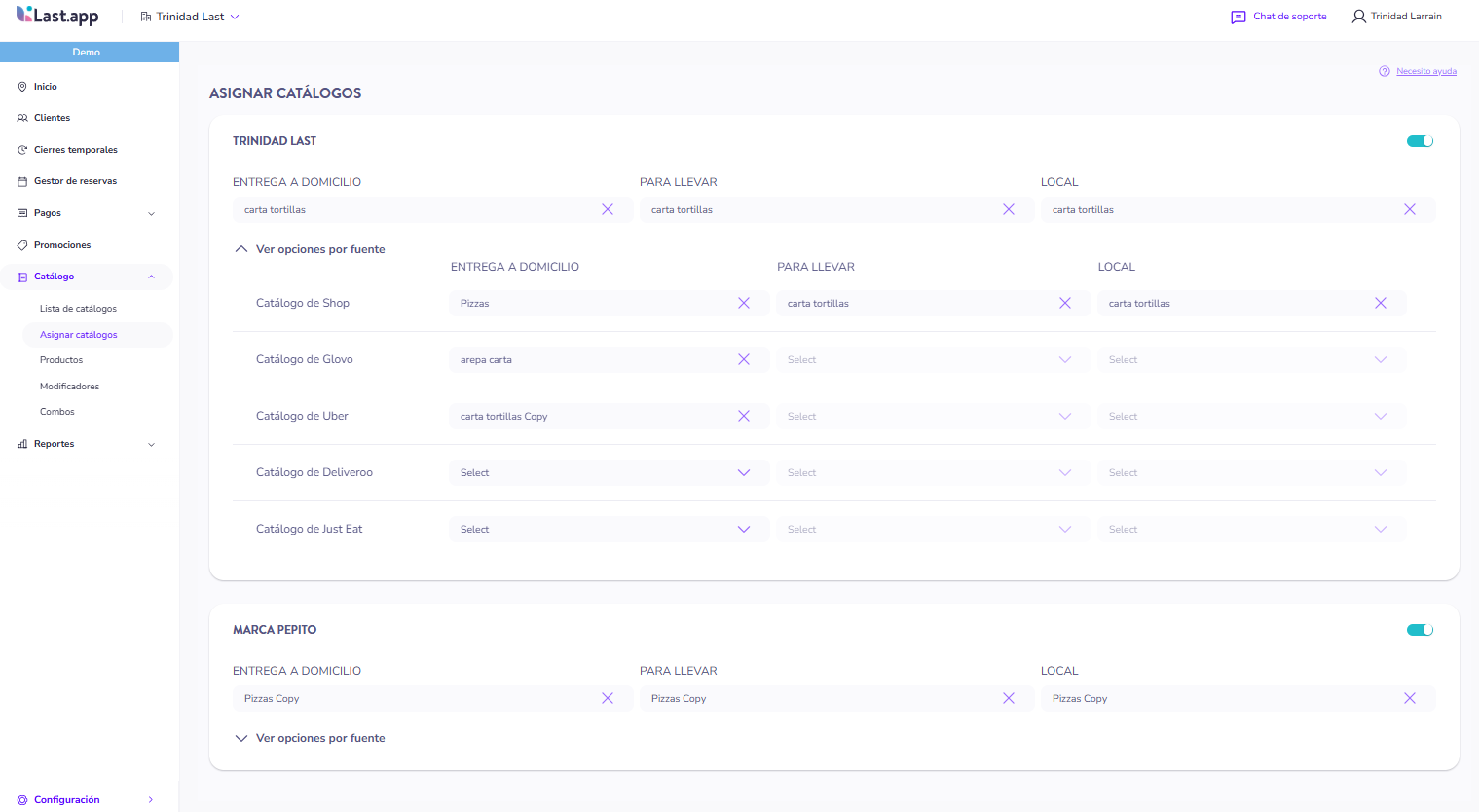Click the Inicio location pin icon
Viewport: 1479px width, 812px height.
tap(22, 87)
